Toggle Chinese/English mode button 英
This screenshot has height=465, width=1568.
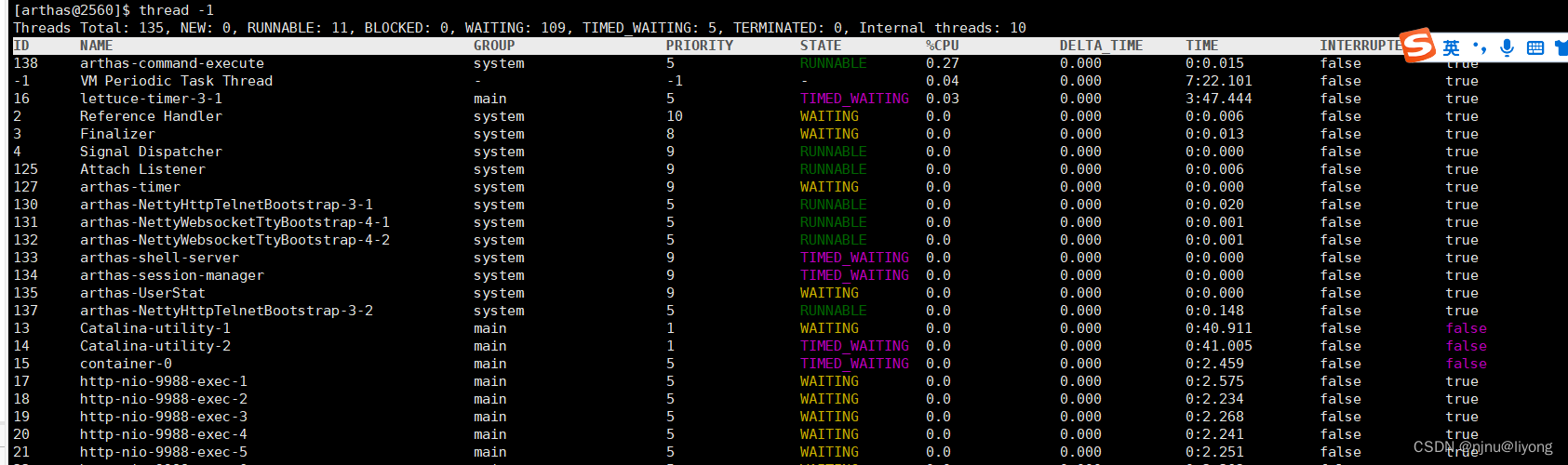click(1452, 48)
